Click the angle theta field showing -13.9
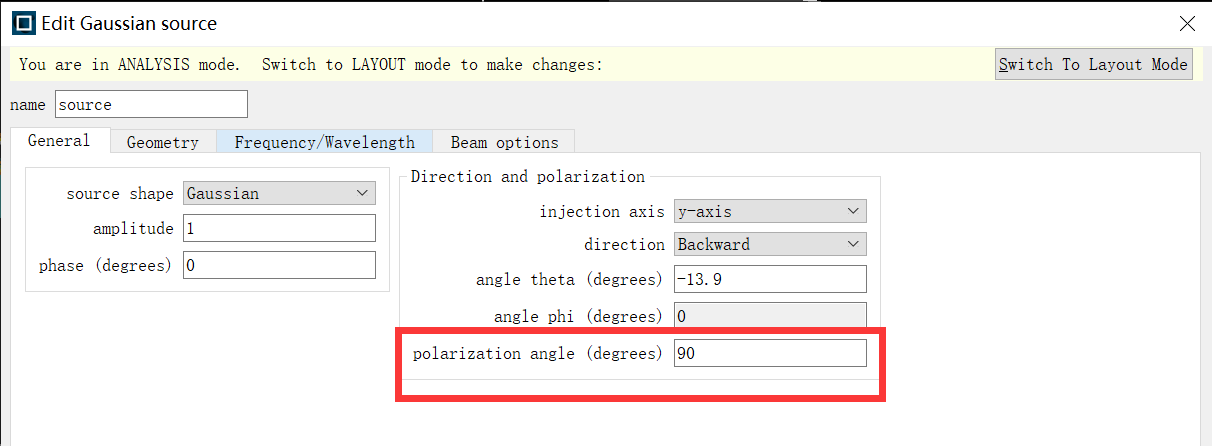The height and width of the screenshot is (446, 1212). point(770,280)
